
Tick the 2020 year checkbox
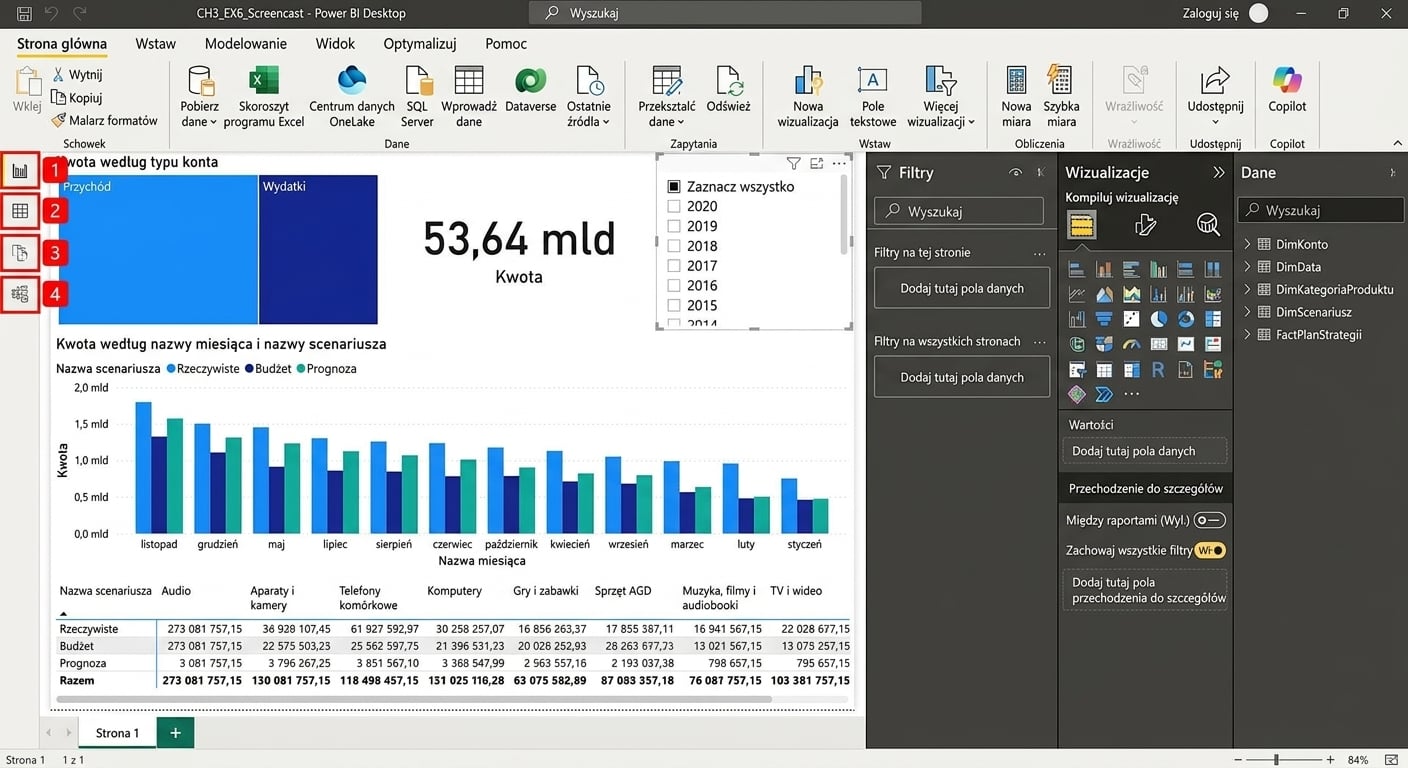[x=674, y=207]
